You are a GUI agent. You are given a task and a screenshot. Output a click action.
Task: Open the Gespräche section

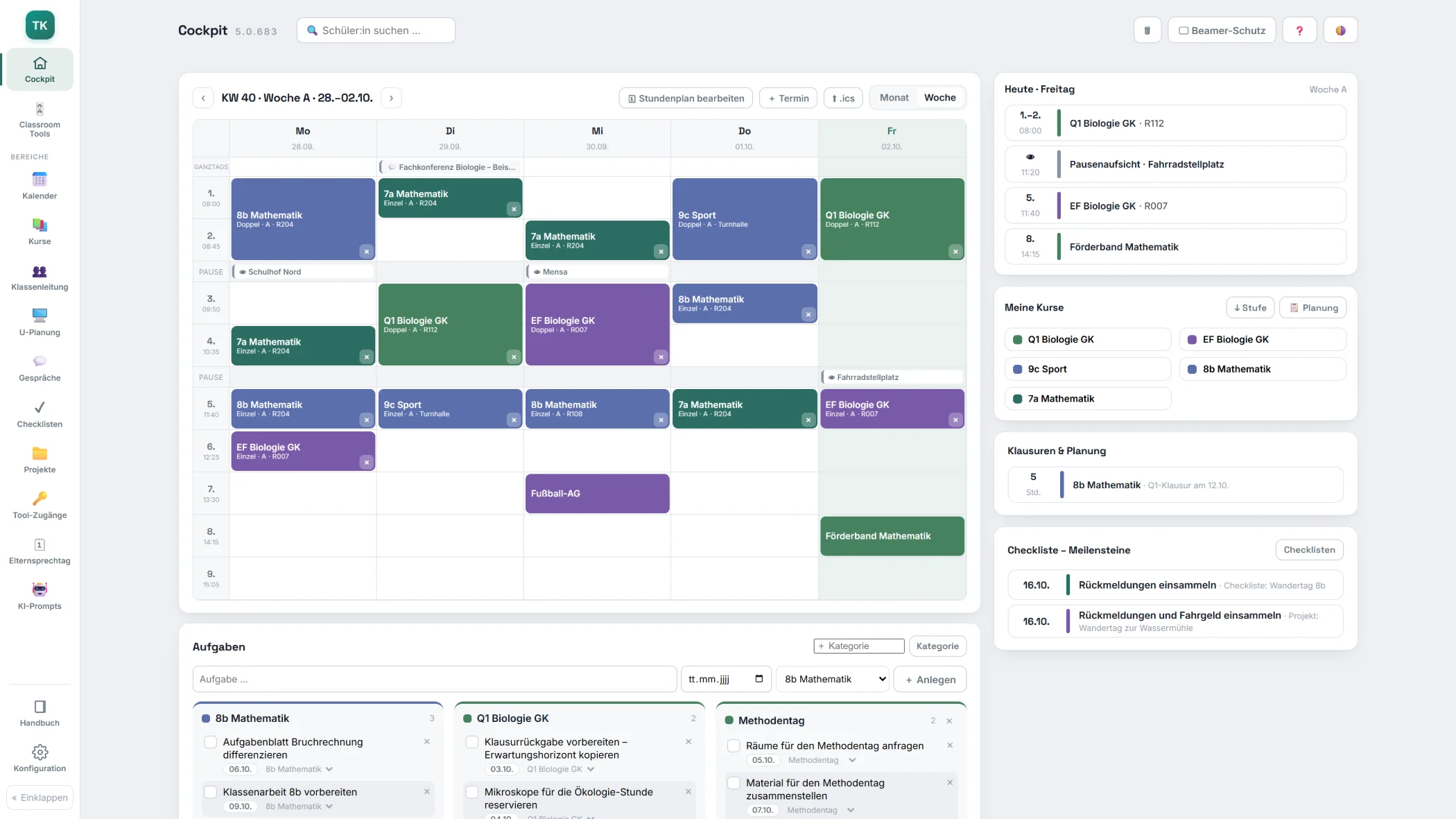tap(40, 369)
